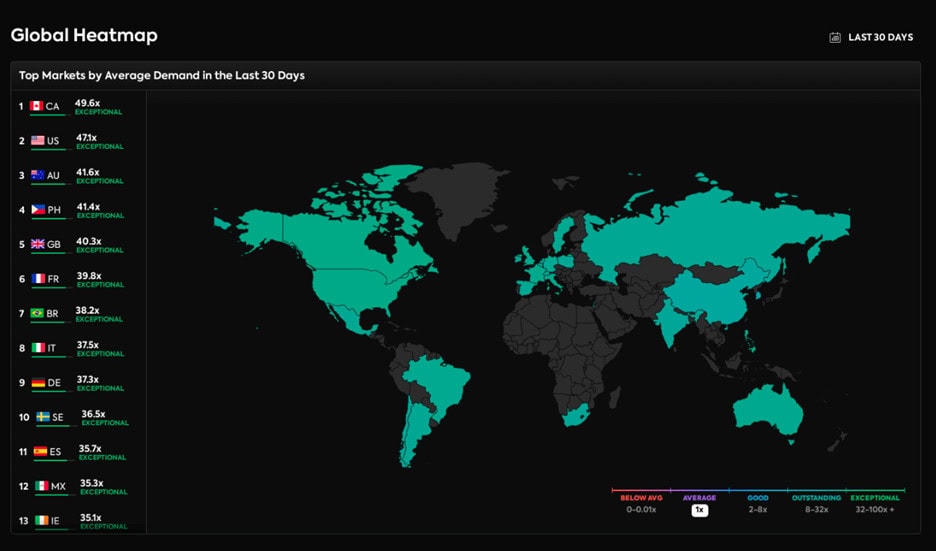Click the CA country code label
Image resolution: width=936 pixels, height=551 pixels.
(x=53, y=107)
